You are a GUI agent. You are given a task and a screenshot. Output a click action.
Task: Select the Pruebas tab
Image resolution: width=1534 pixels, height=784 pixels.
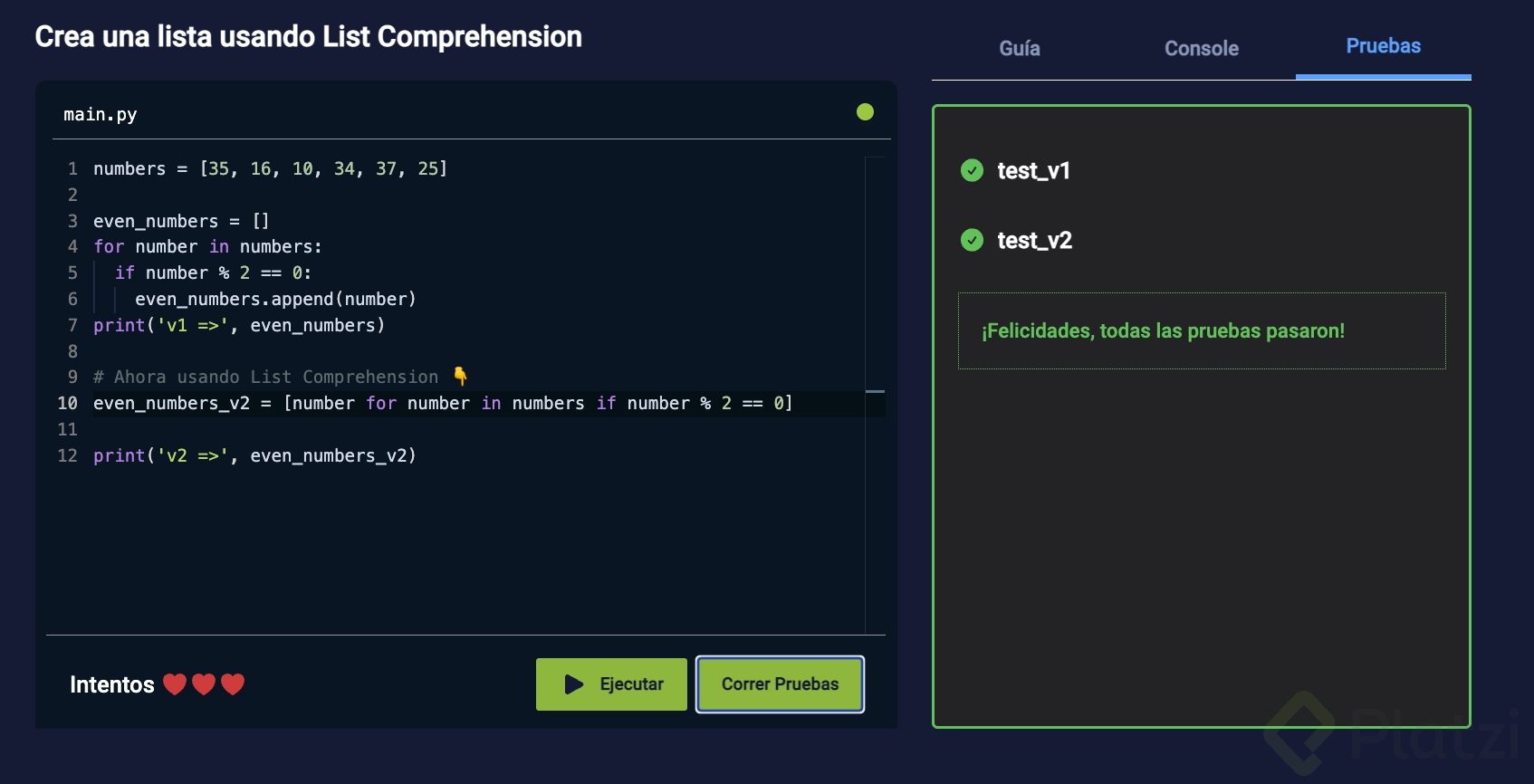tap(1383, 46)
